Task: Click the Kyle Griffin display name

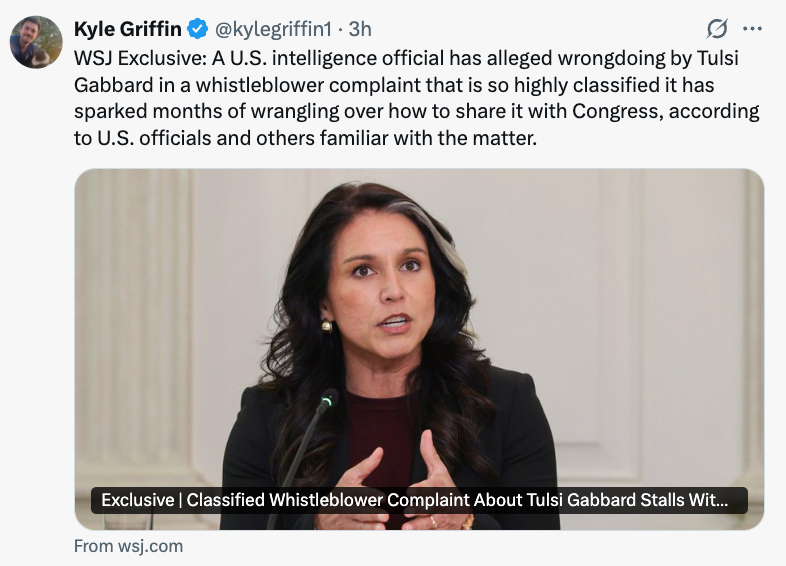Action: [x=128, y=29]
